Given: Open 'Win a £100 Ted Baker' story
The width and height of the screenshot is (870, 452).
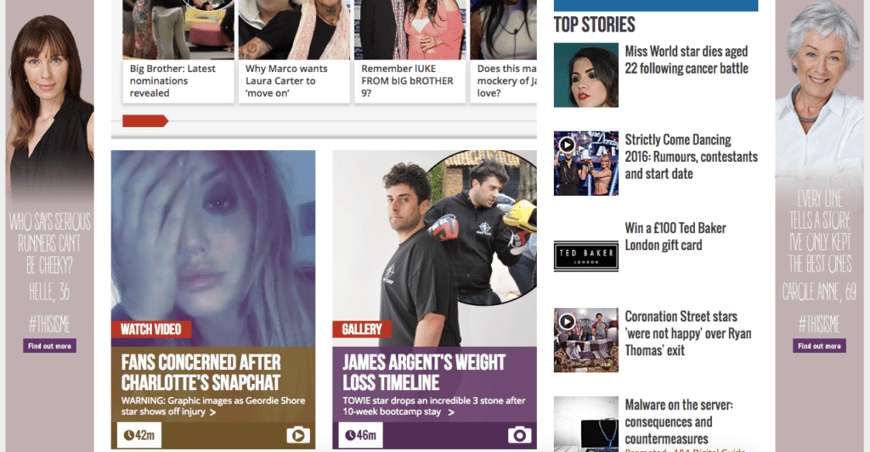Looking at the screenshot, I should [675, 237].
